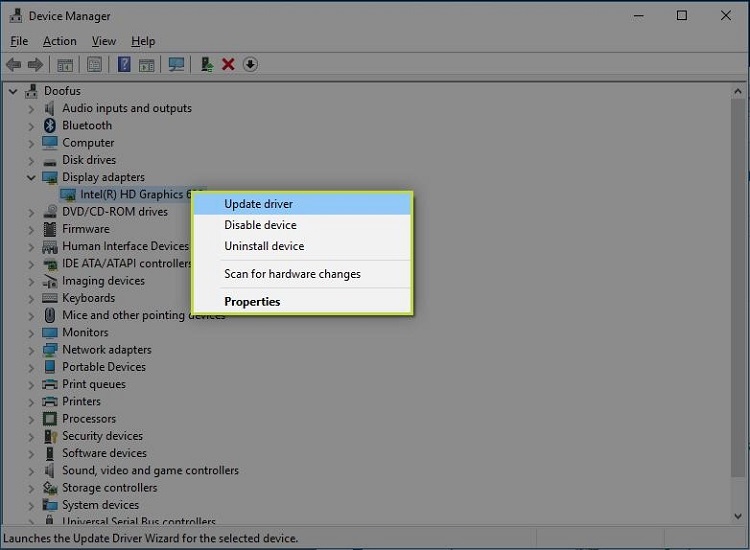The image size is (750, 550).
Task: Click the scan for hardware changes monitor icon
Action: coord(176,64)
